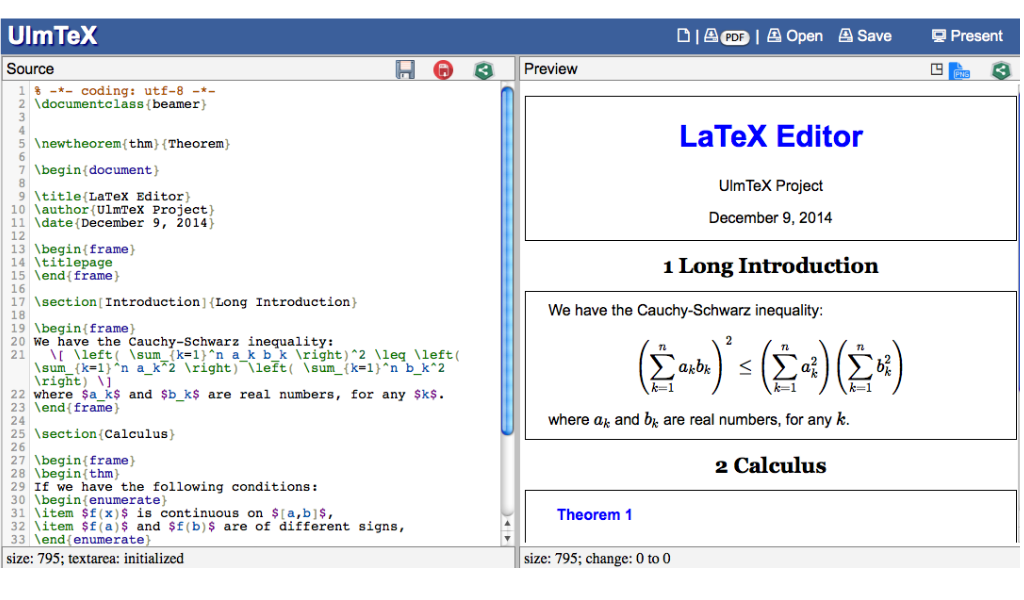Screen dimensions: 1024x600
Task: Export the preview as PNG
Action: coord(961,70)
